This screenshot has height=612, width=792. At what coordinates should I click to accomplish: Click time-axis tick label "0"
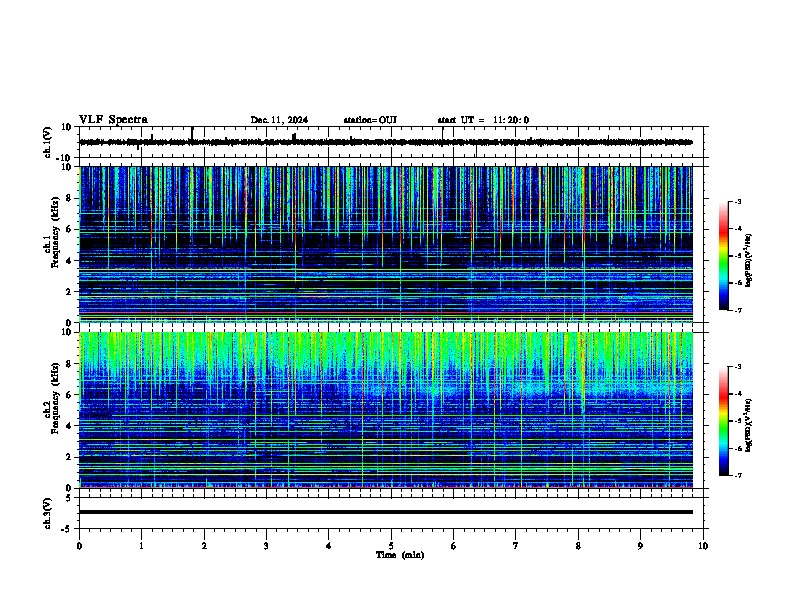pos(79,546)
